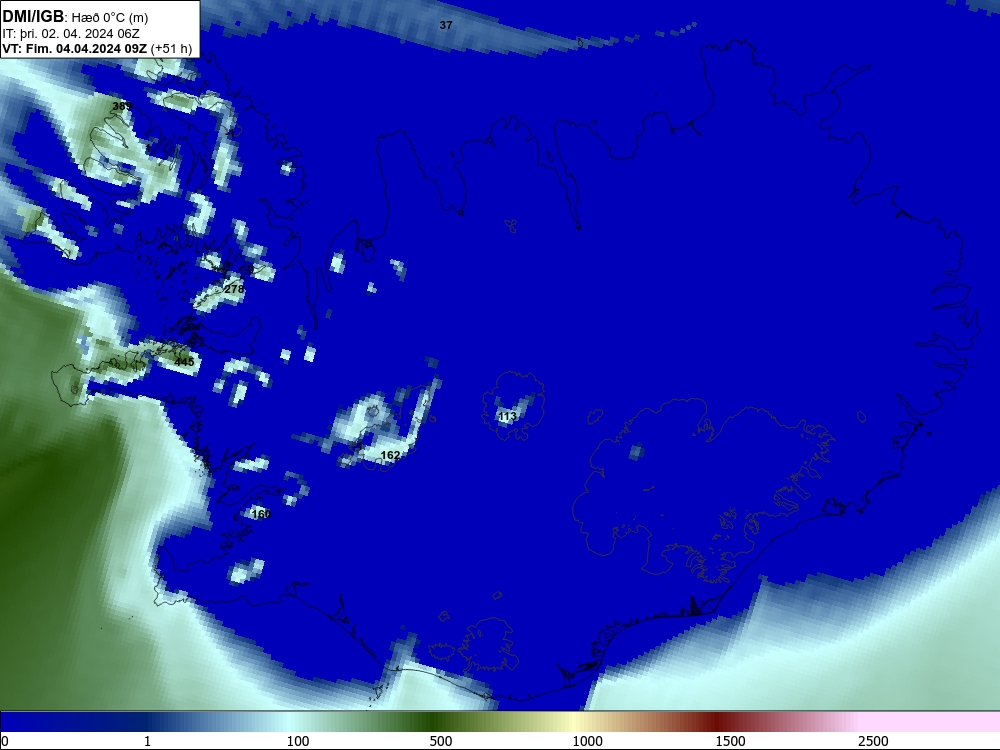The image size is (1000, 750).
Task: Click the colorbar tick label 1500
Action: (730, 741)
